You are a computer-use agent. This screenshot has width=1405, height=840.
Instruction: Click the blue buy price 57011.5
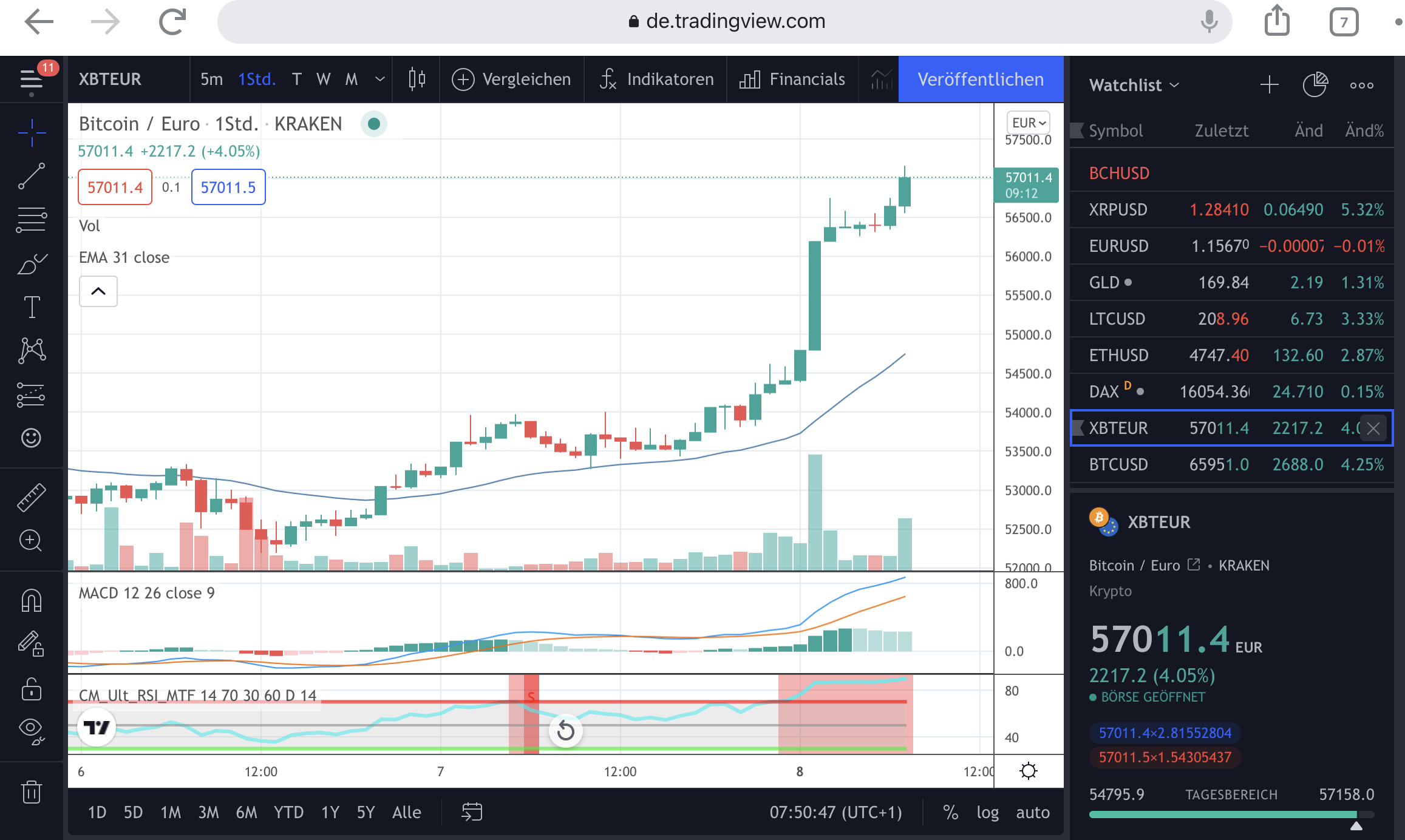click(228, 187)
